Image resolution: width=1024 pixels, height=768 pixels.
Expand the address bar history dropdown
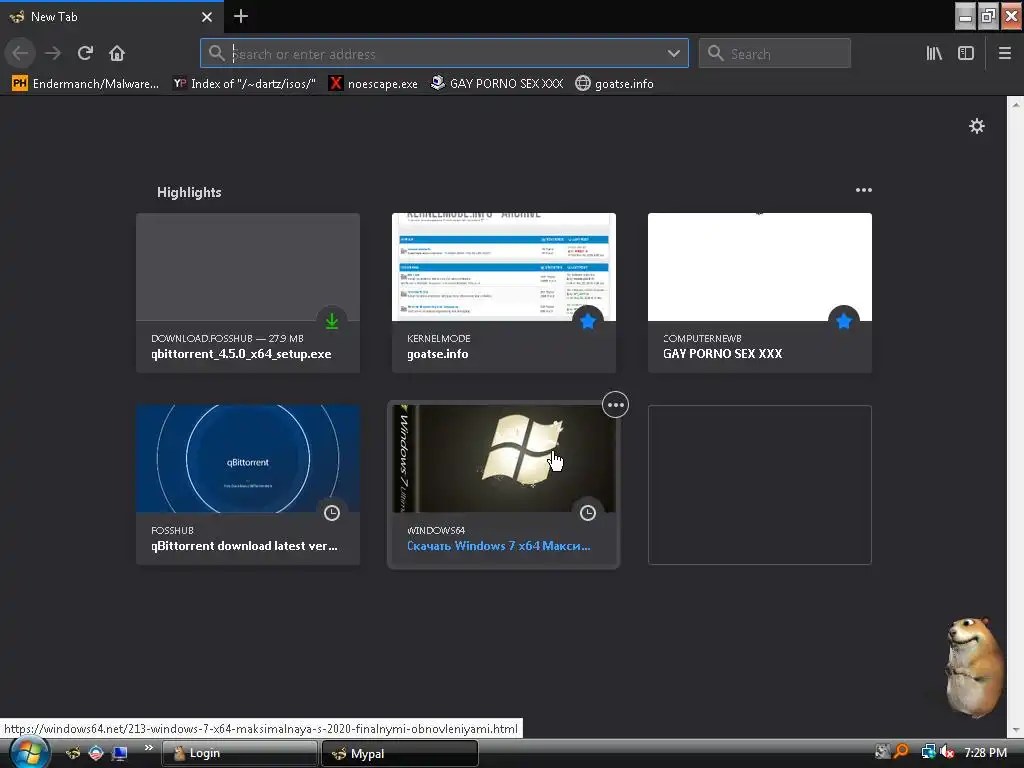(x=673, y=54)
